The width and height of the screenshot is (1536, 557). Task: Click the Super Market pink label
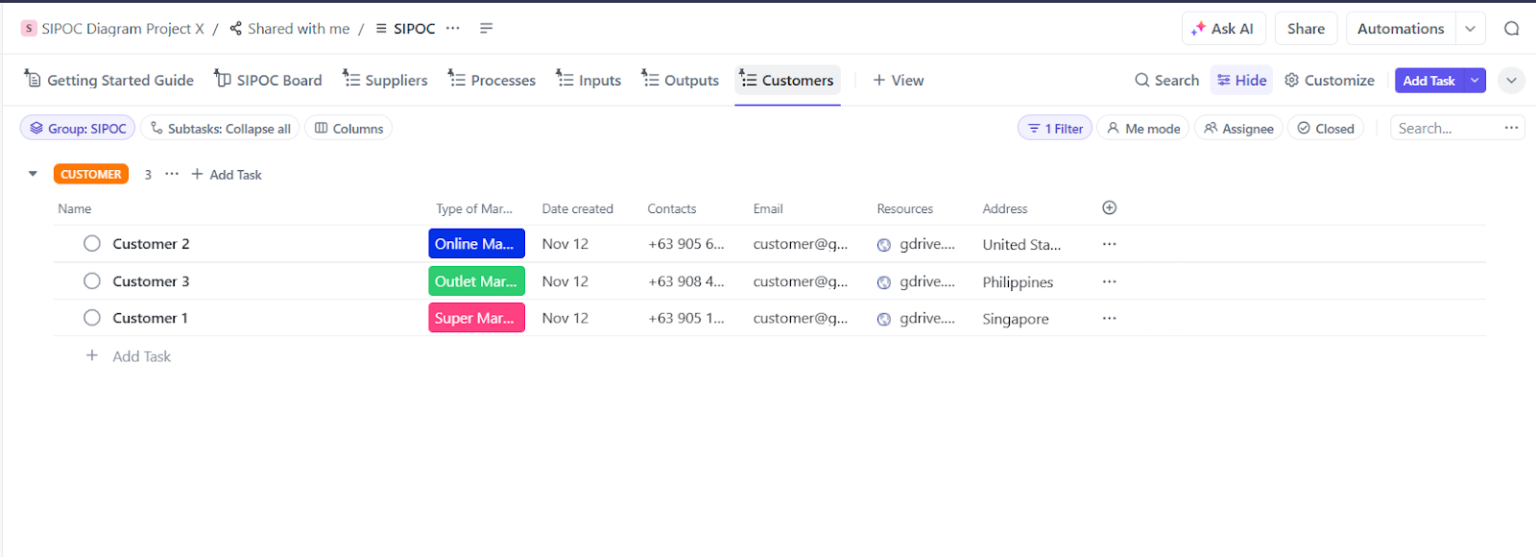[476, 318]
